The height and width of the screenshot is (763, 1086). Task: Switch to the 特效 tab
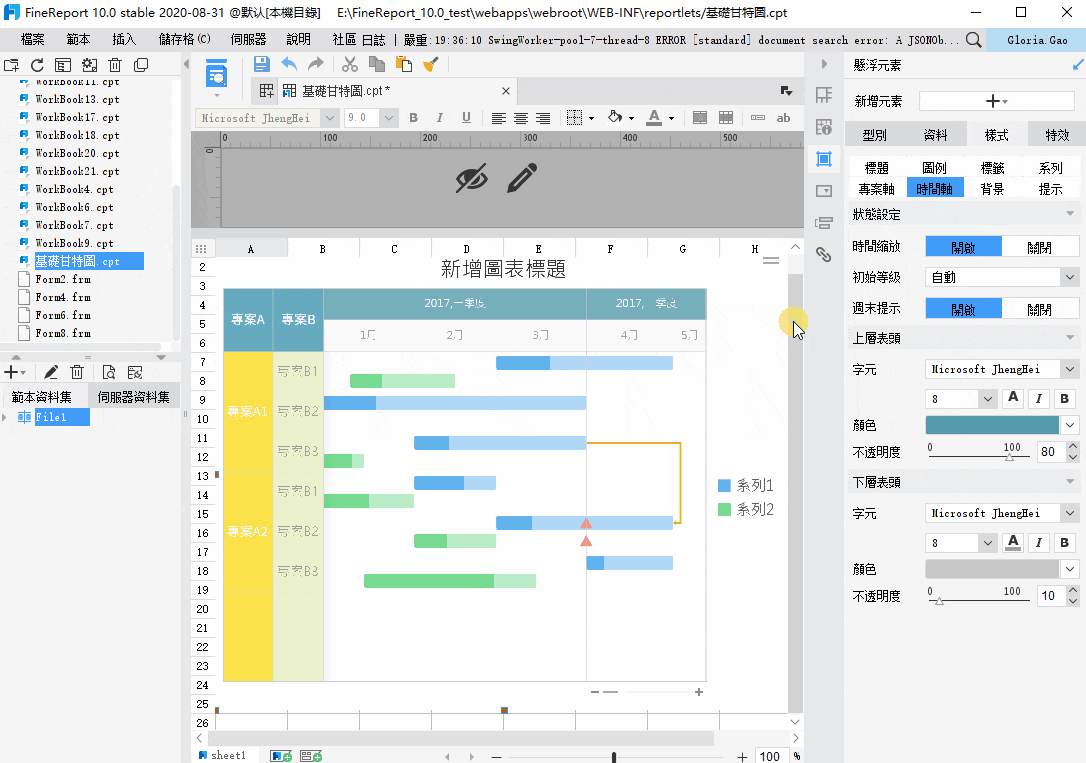click(1056, 135)
